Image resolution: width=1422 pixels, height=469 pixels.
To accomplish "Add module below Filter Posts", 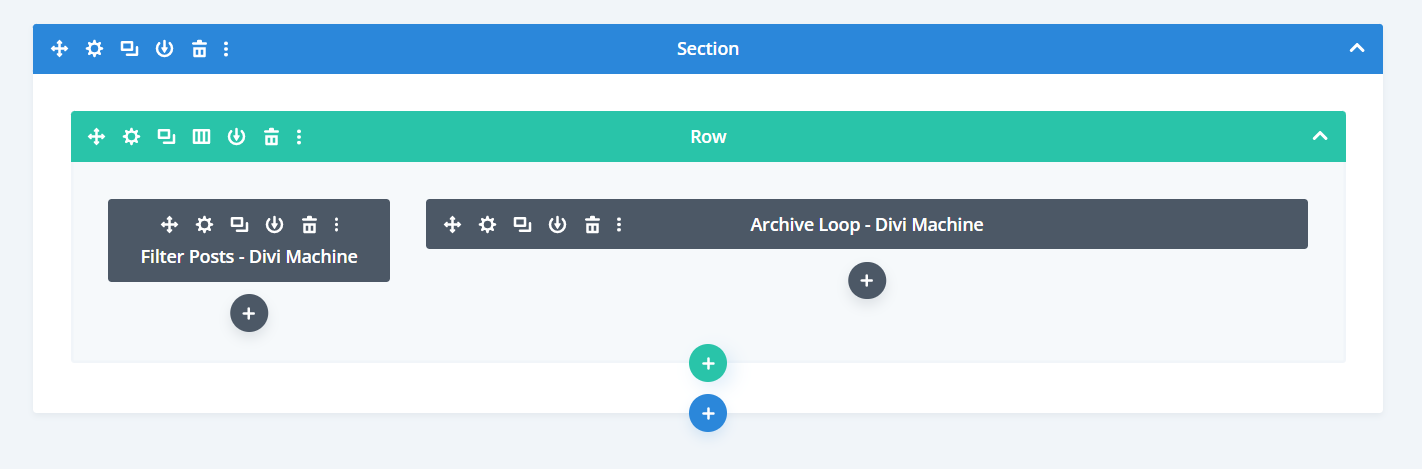I will click(249, 313).
